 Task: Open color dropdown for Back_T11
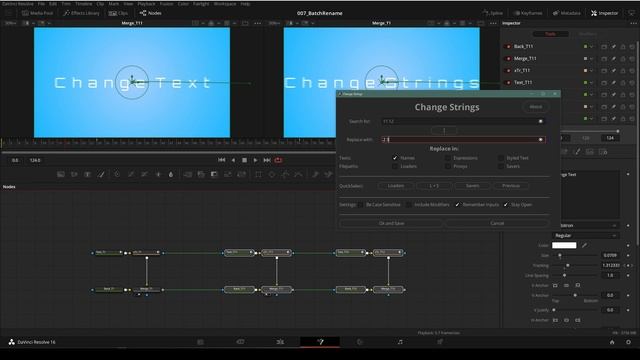pyautogui.click(x=588, y=47)
